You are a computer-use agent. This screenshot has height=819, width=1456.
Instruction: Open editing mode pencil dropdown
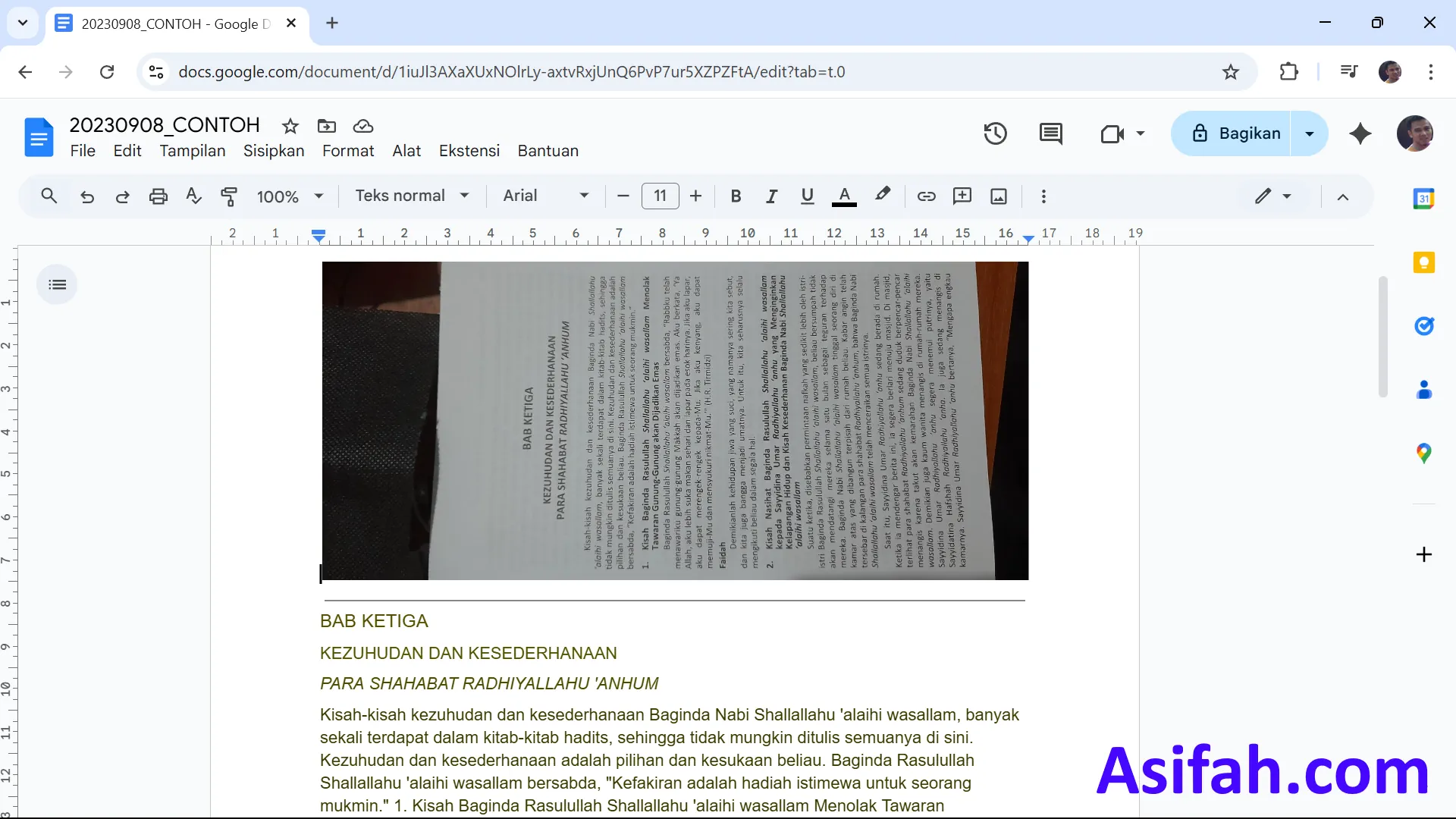tap(1272, 196)
